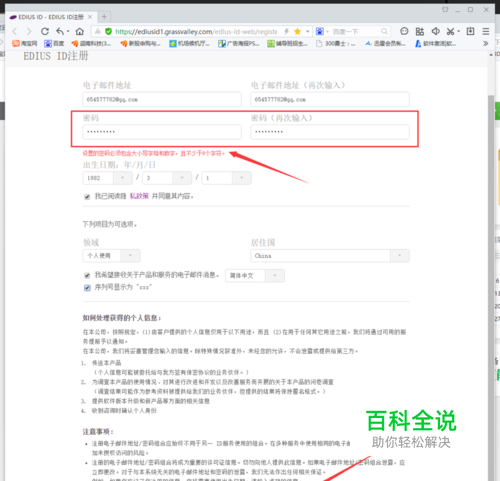Screen dimensions: 500x481
Task: Click the address bar URL
Action: [x=196, y=32]
